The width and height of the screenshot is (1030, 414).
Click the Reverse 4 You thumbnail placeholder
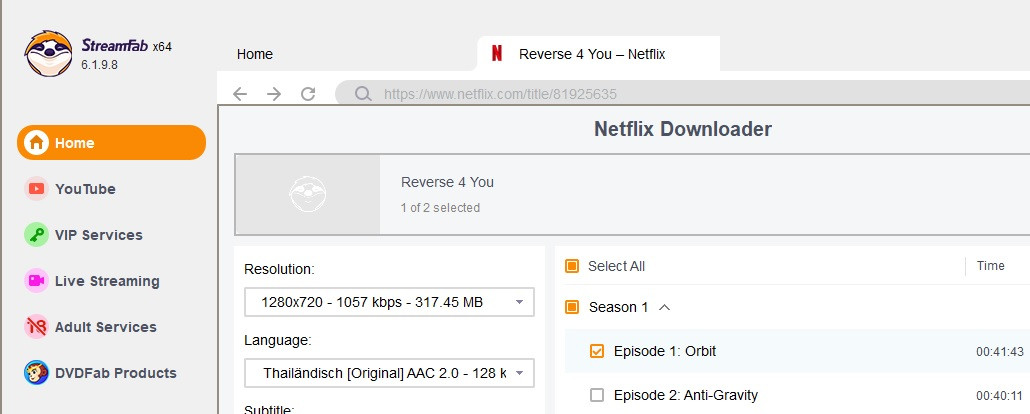[x=308, y=194]
